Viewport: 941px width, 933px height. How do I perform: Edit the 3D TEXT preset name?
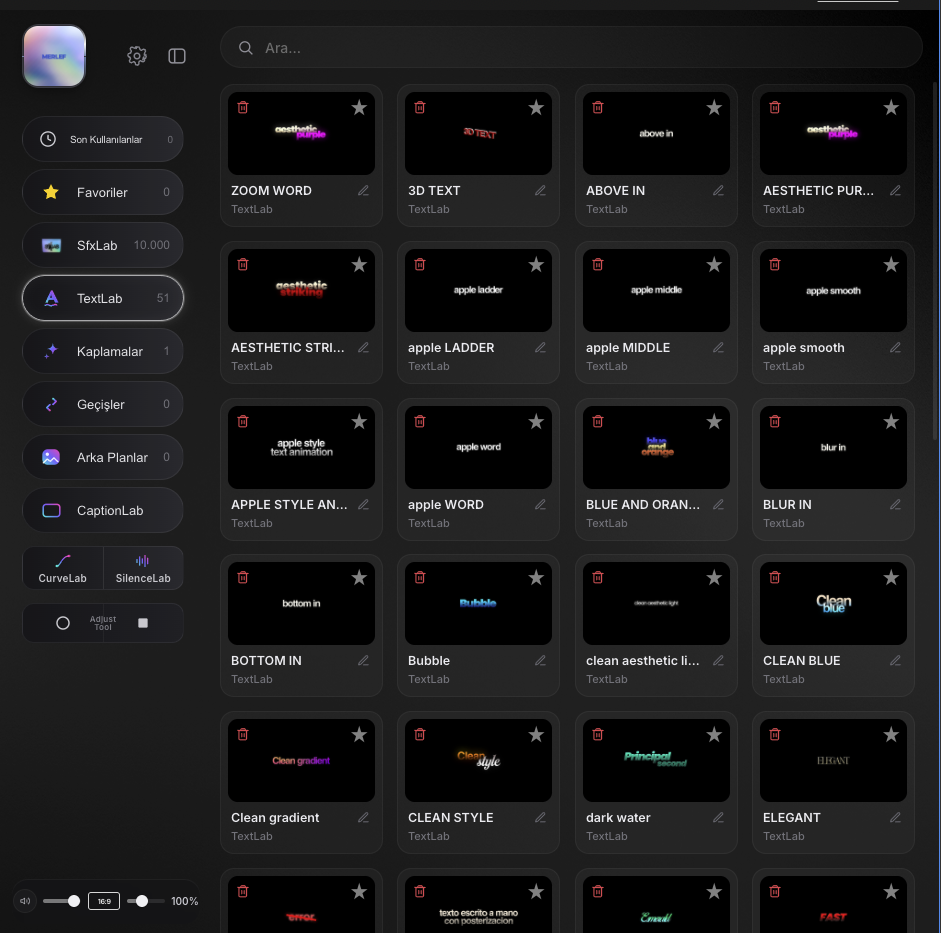click(540, 191)
